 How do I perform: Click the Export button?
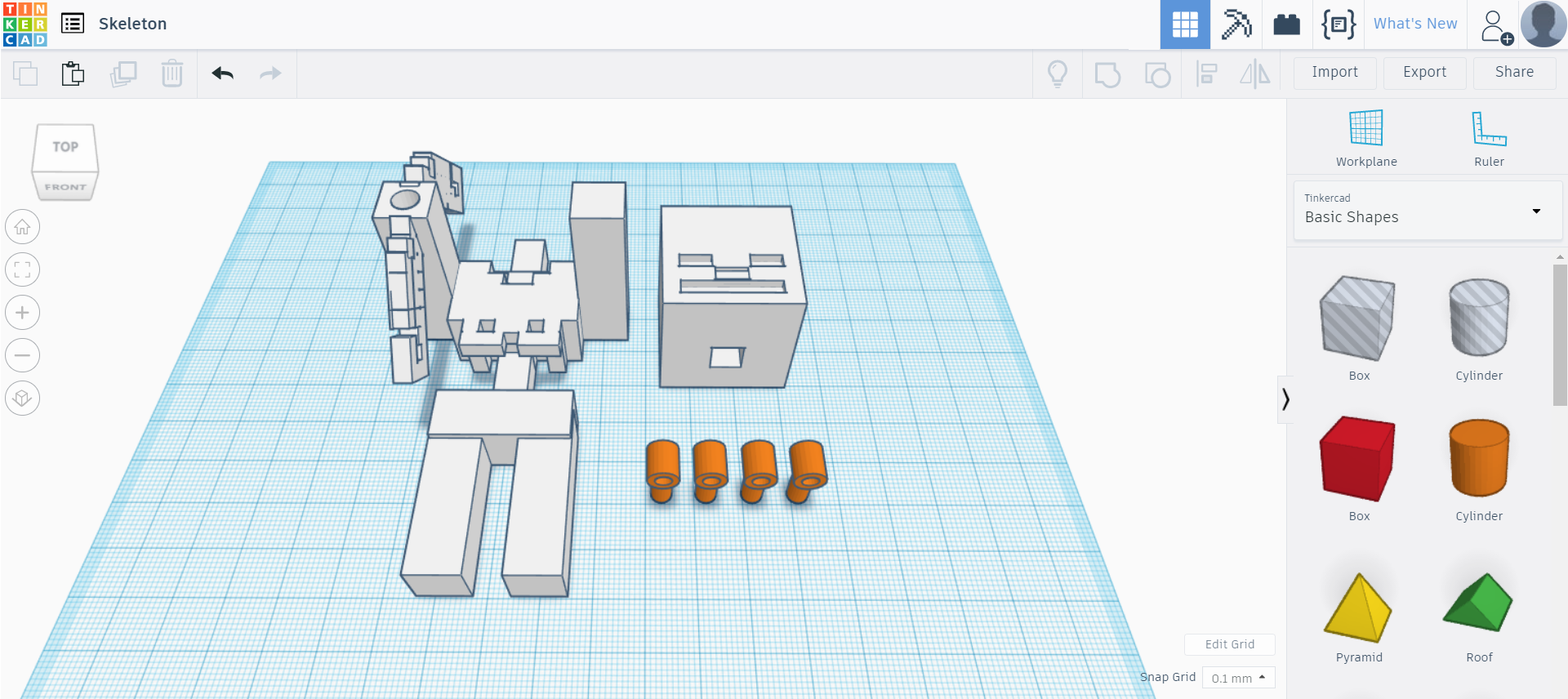(1425, 73)
